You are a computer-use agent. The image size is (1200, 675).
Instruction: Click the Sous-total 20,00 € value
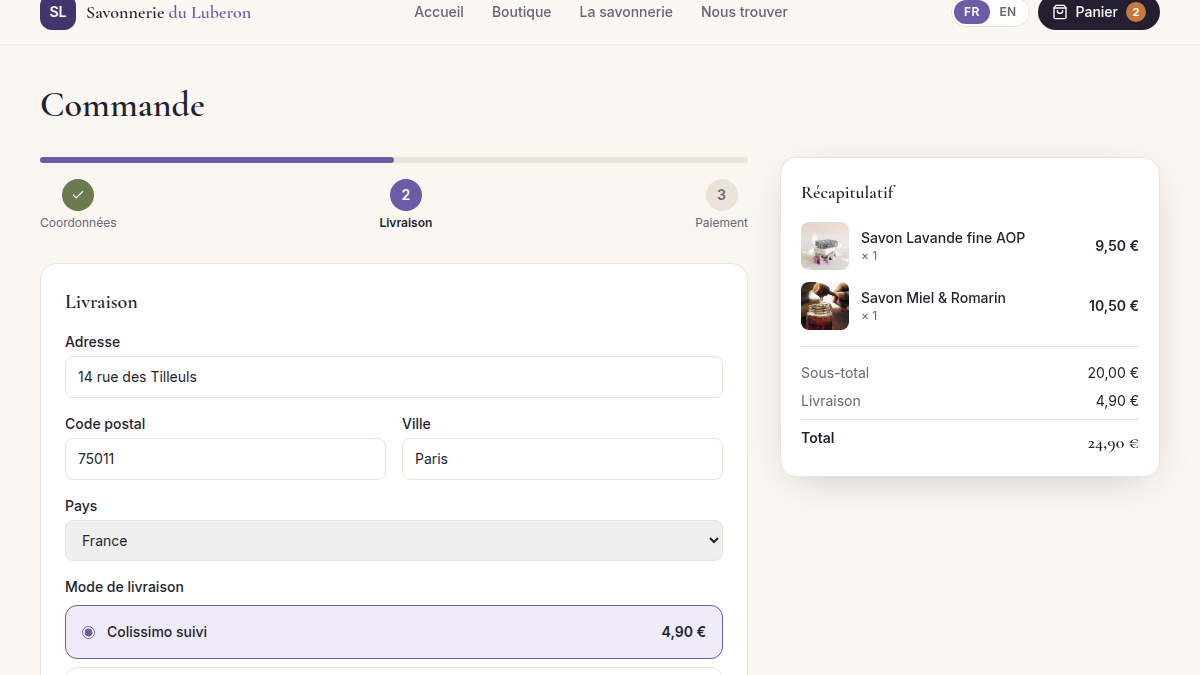1113,373
